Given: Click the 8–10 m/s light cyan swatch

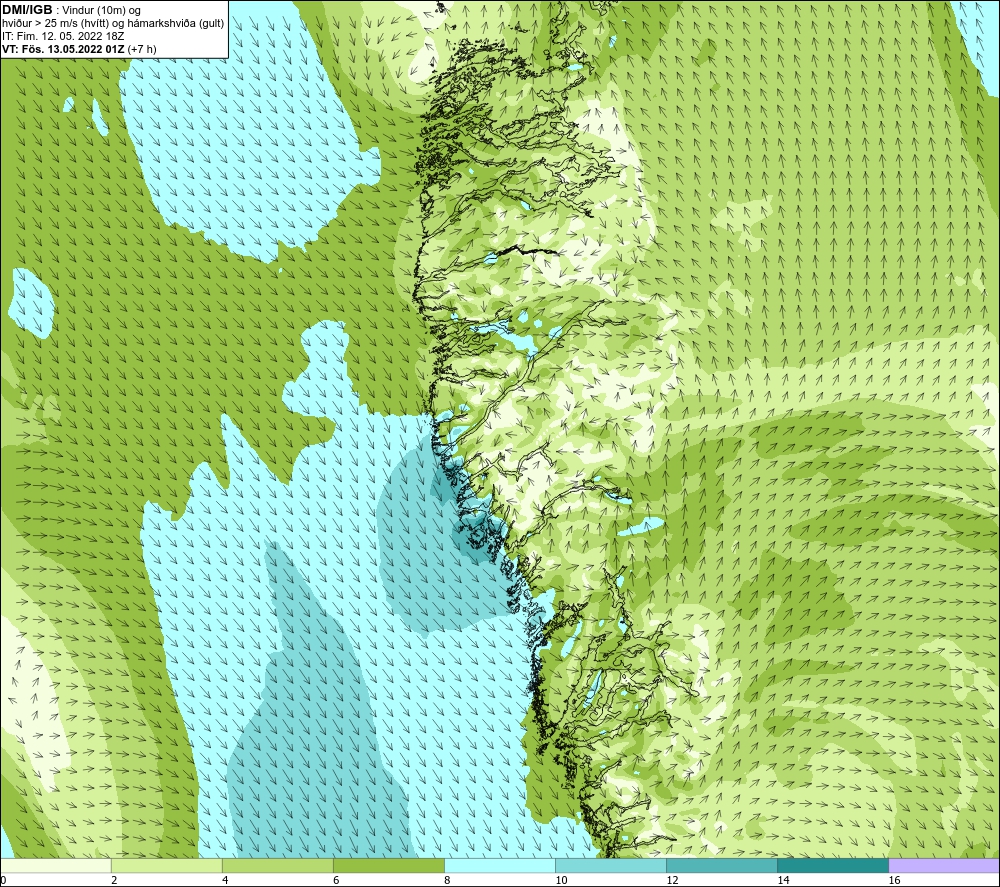Looking at the screenshot, I should coord(500,865).
